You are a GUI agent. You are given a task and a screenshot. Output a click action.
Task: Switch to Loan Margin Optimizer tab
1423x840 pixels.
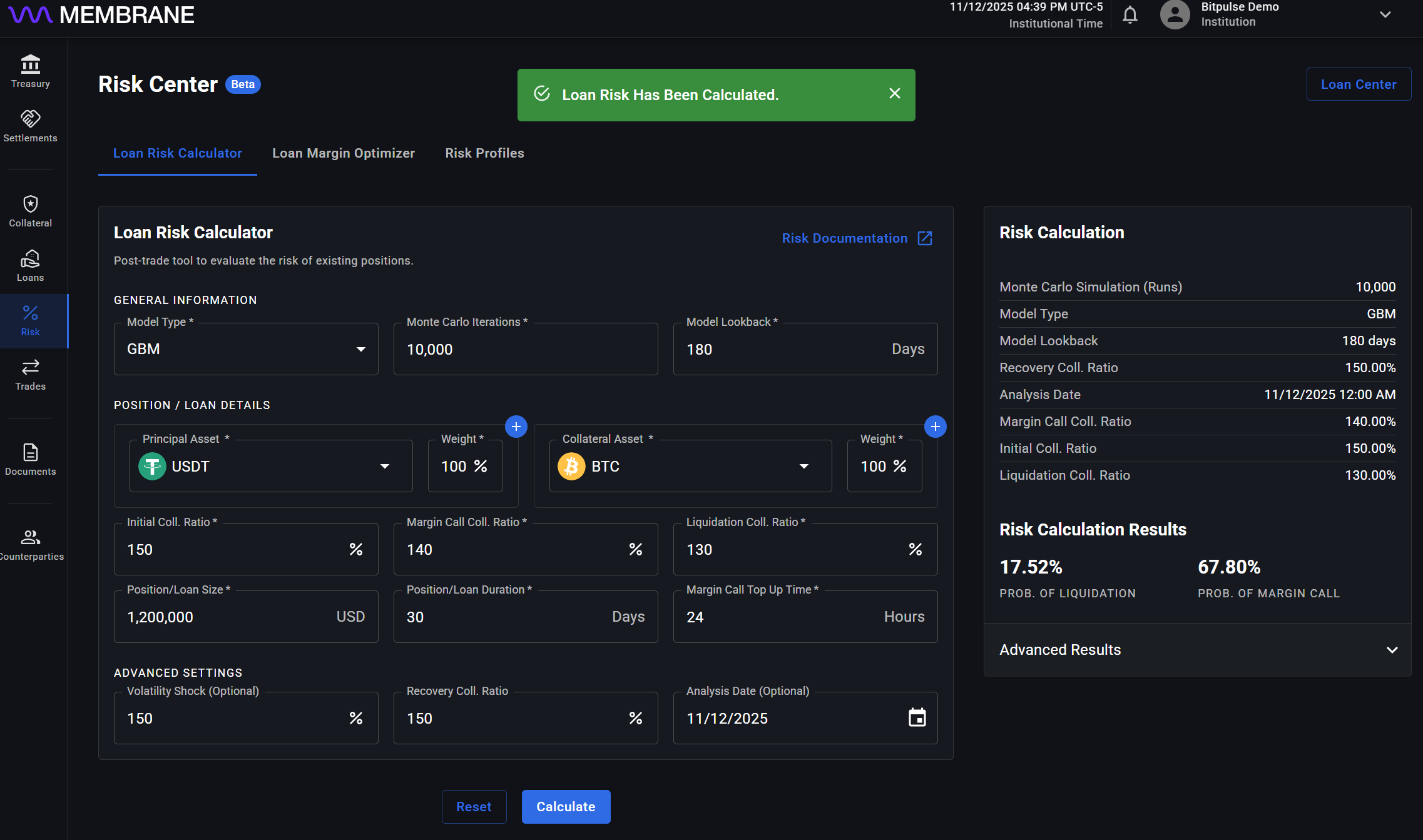point(343,153)
